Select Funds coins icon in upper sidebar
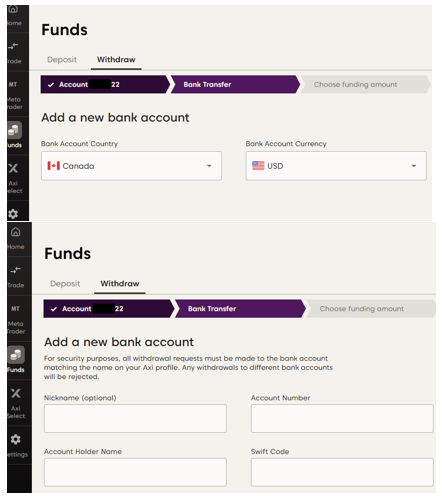The width and height of the screenshot is (442, 496). (x=14, y=130)
